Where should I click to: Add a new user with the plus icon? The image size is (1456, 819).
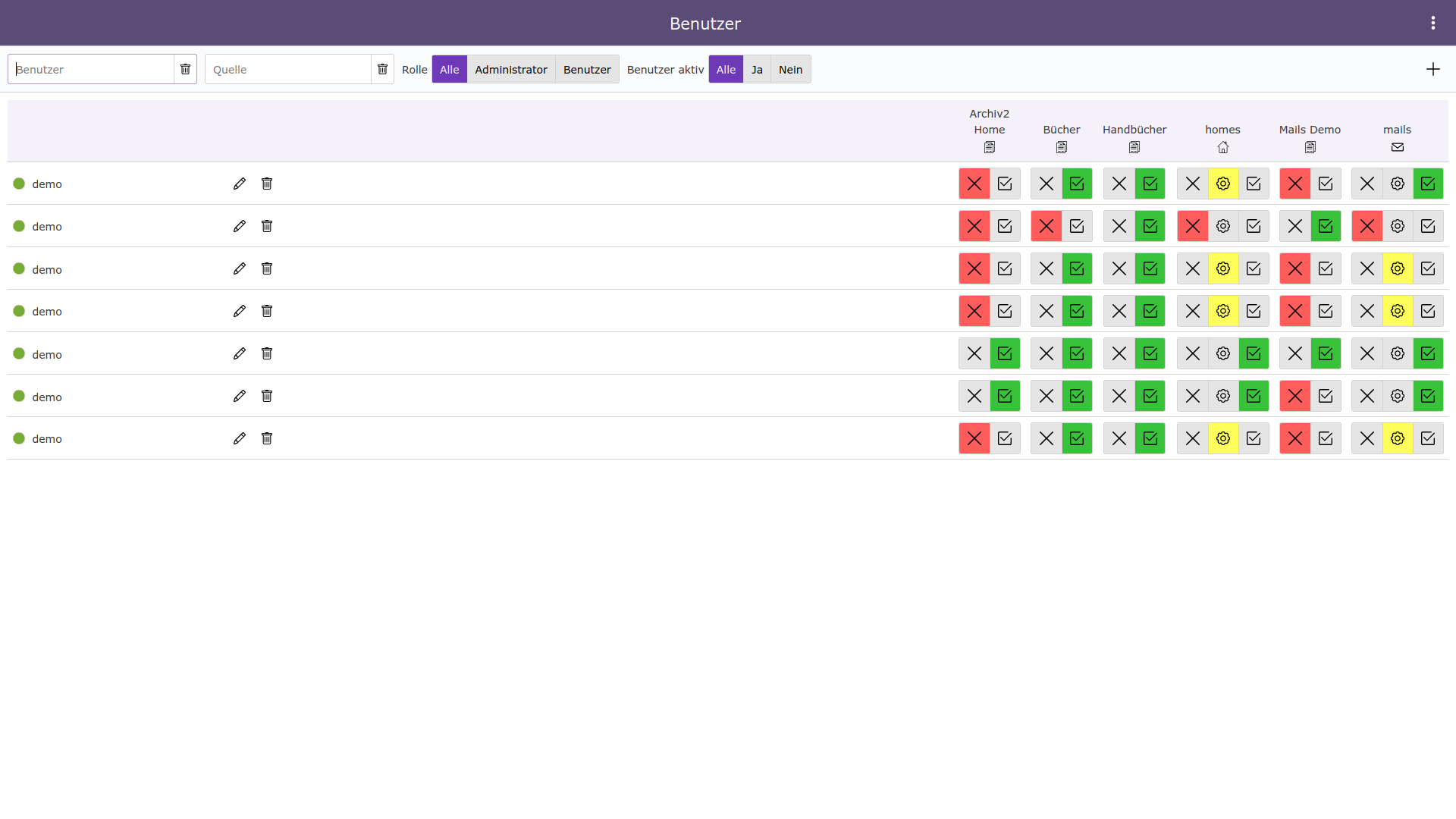[x=1432, y=69]
